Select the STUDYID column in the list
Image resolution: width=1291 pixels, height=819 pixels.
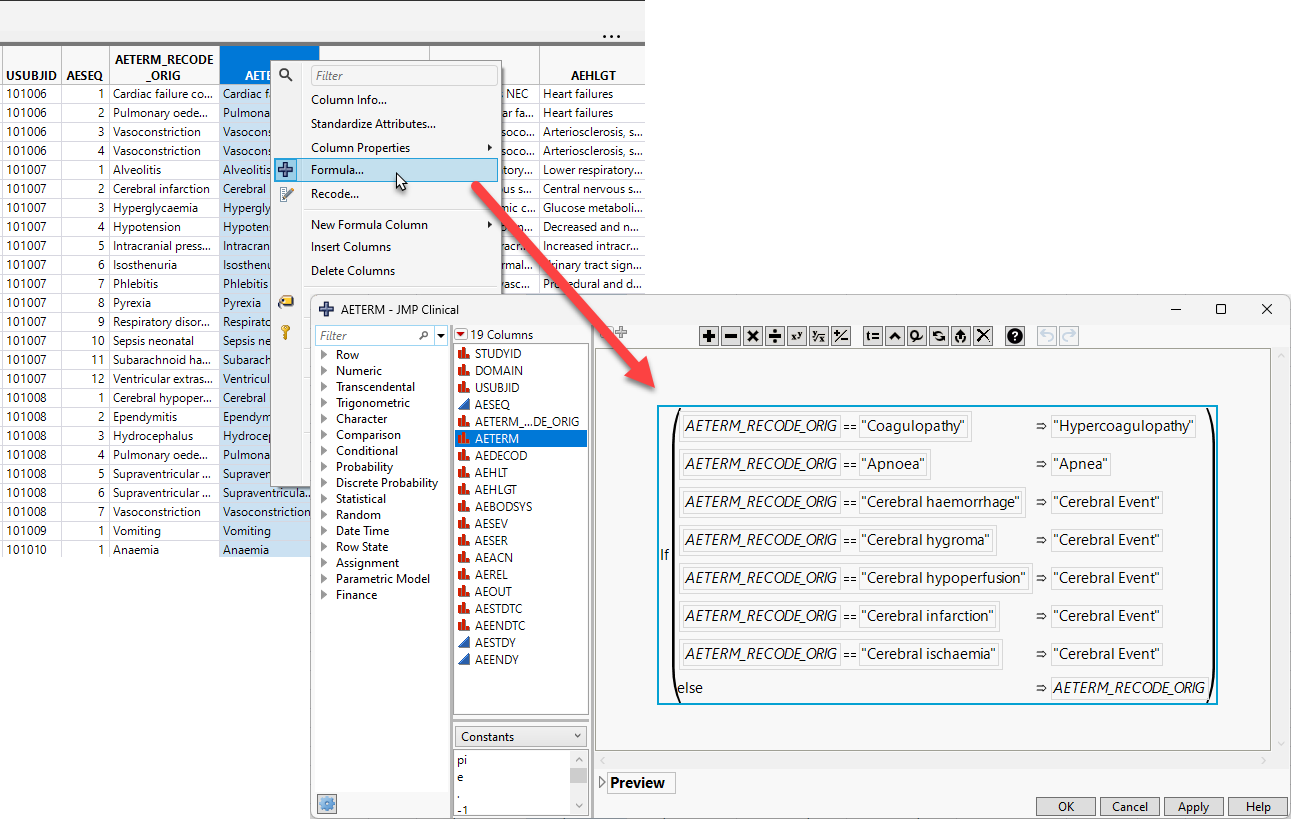pos(520,353)
